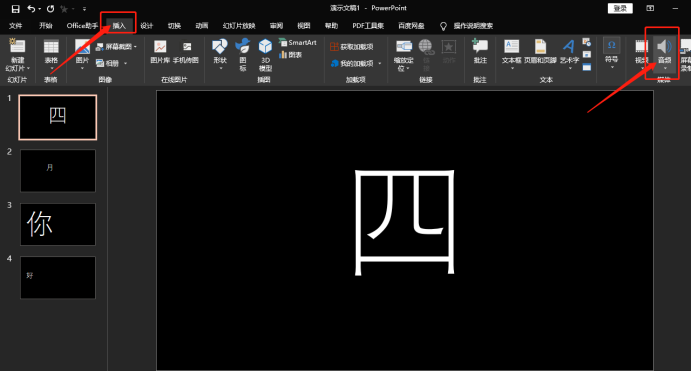Expand the 表格 table dropdown
The width and height of the screenshot is (692, 371).
[x=51, y=69]
